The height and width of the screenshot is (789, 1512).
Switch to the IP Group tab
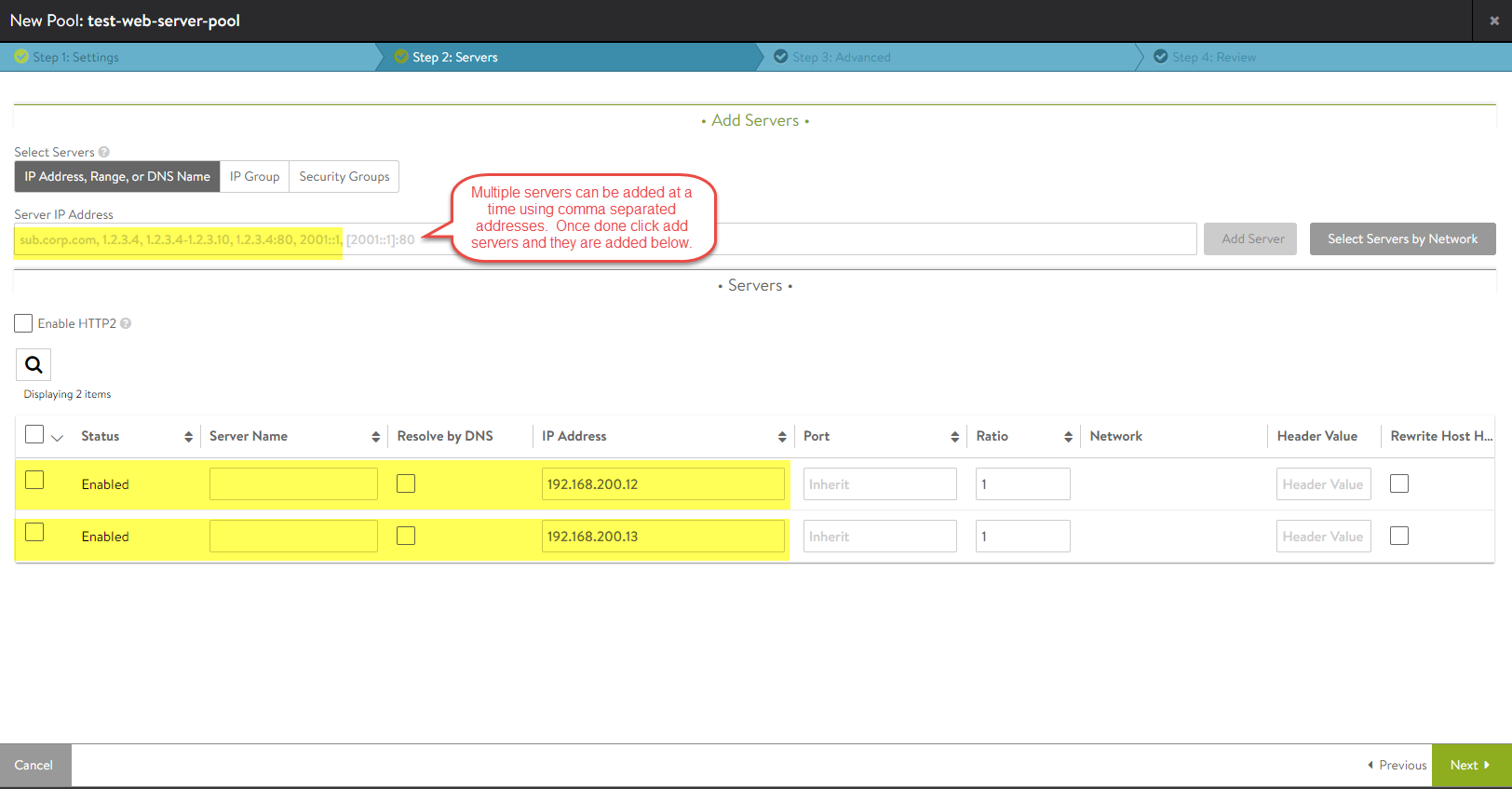click(254, 176)
